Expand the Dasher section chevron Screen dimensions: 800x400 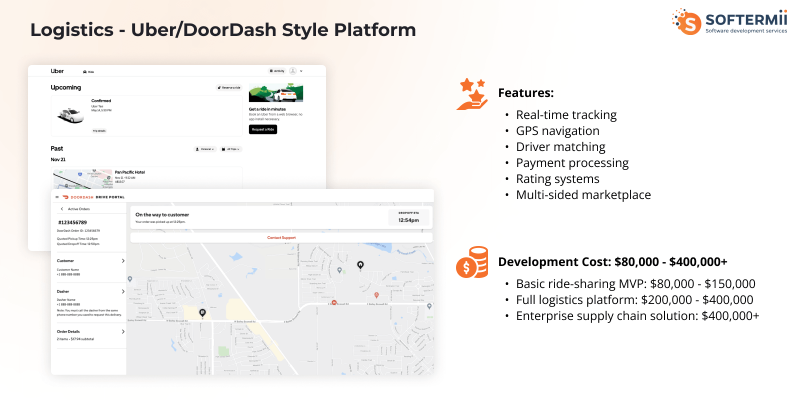(x=123, y=291)
